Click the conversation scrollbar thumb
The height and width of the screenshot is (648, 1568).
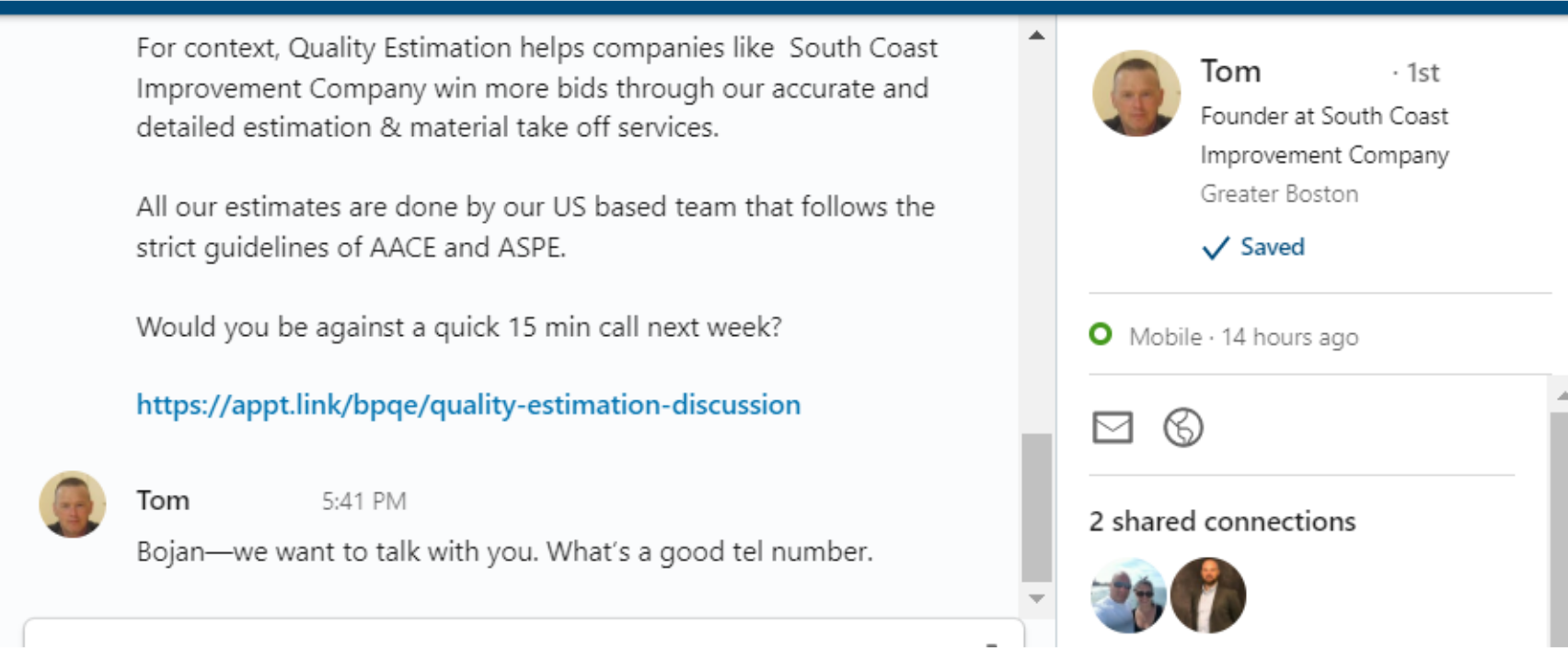(x=1037, y=507)
